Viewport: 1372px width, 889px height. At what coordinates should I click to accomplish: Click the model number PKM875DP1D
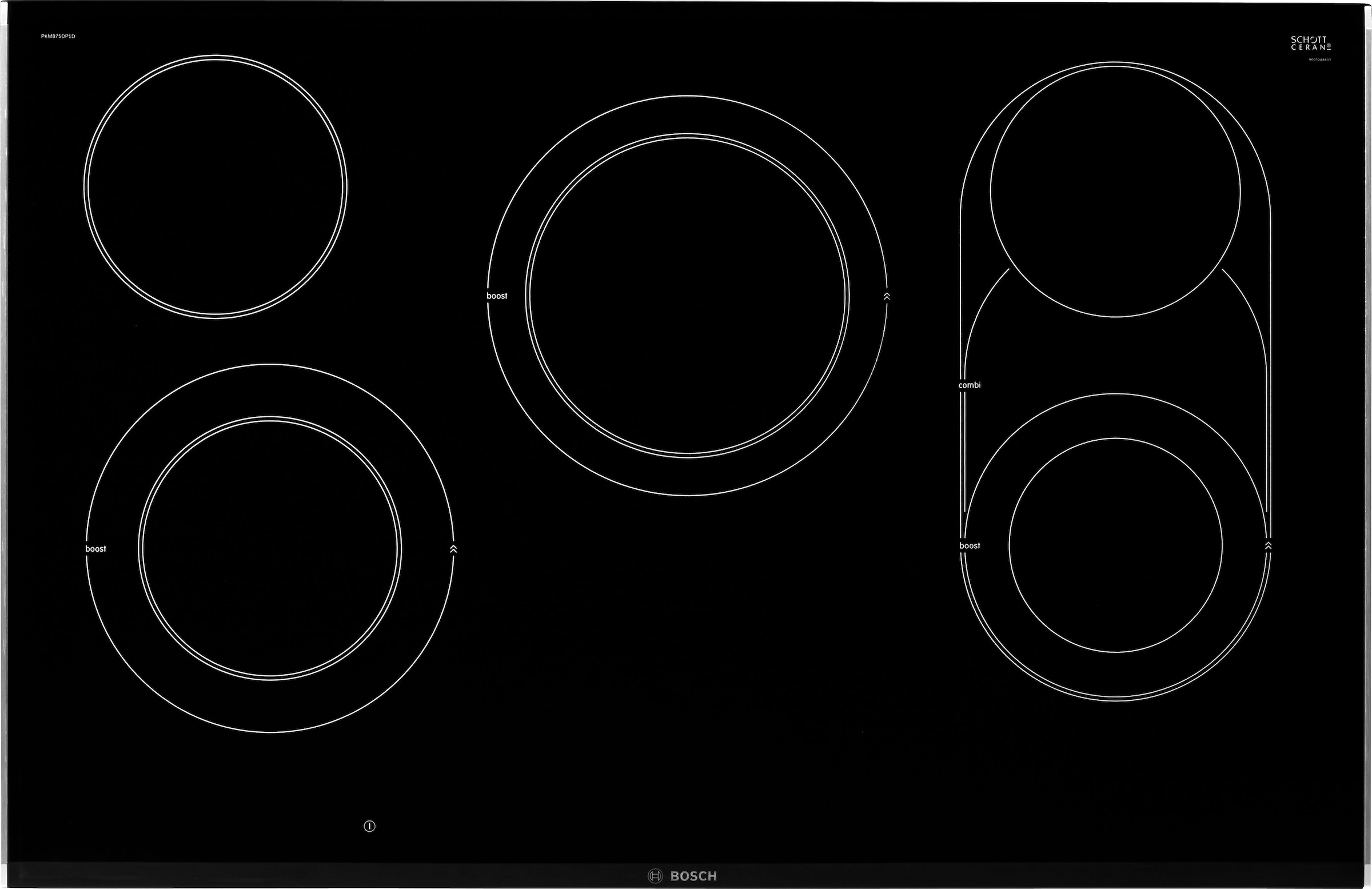58,37
